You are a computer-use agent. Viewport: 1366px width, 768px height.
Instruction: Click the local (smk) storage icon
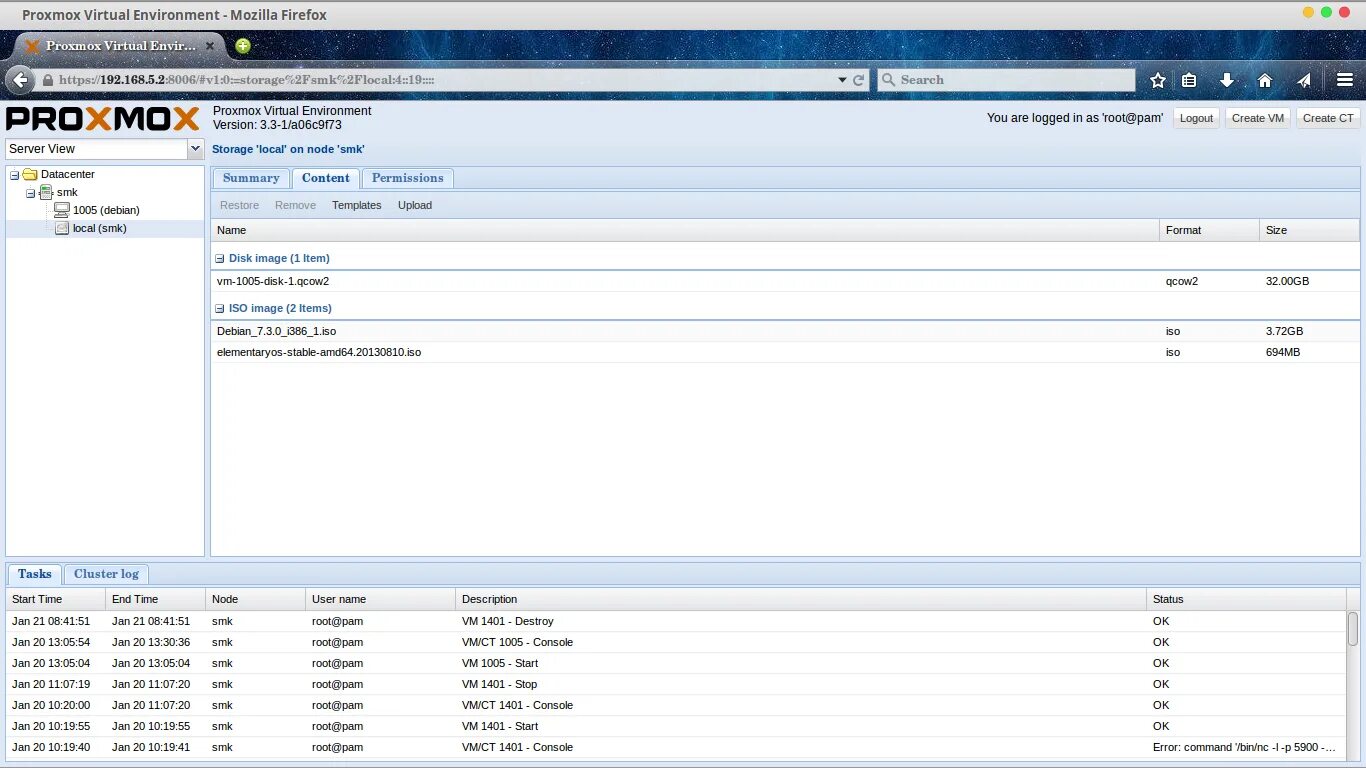(x=62, y=228)
